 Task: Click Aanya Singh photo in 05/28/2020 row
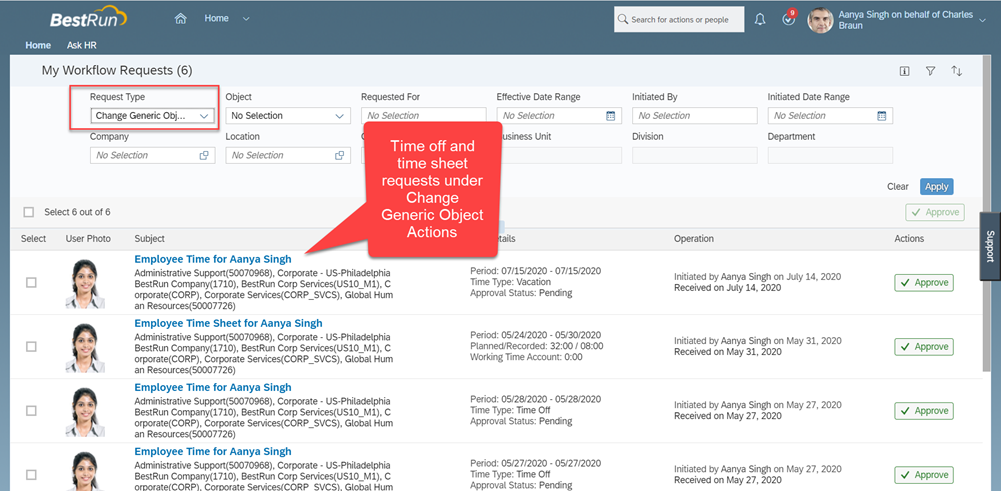pyautogui.click(x=86, y=411)
